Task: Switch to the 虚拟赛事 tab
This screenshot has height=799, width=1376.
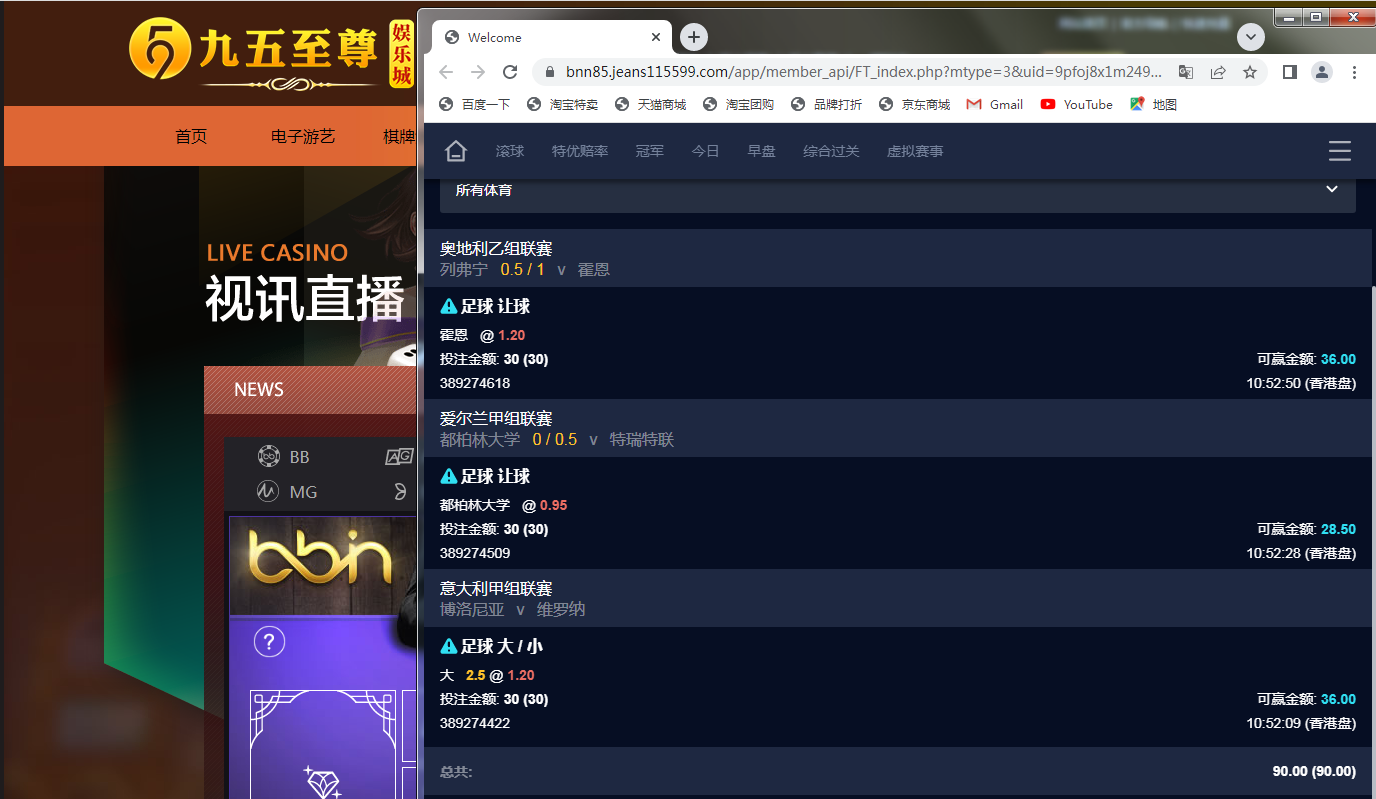Action: [915, 151]
